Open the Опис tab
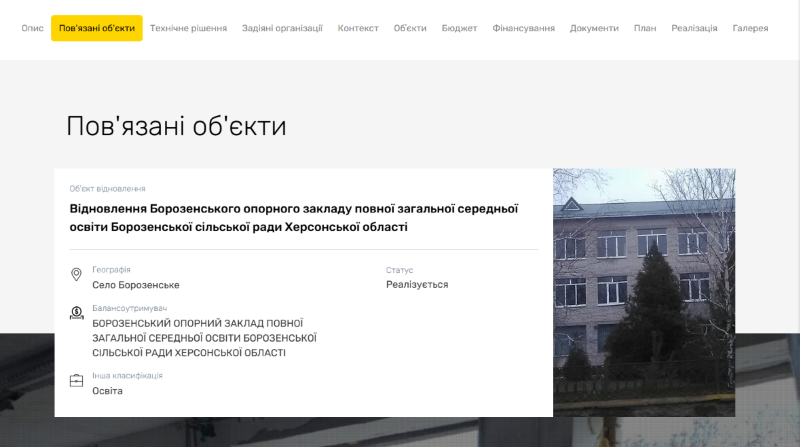Image resolution: width=800 pixels, height=447 pixels. tap(32, 28)
